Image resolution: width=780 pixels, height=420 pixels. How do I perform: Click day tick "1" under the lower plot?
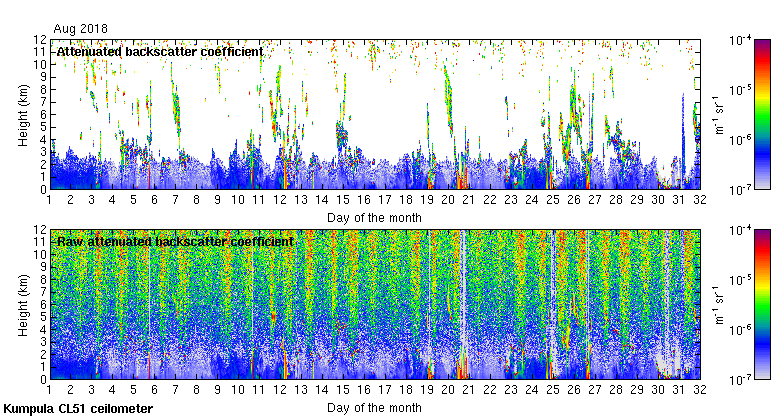[x=49, y=390]
